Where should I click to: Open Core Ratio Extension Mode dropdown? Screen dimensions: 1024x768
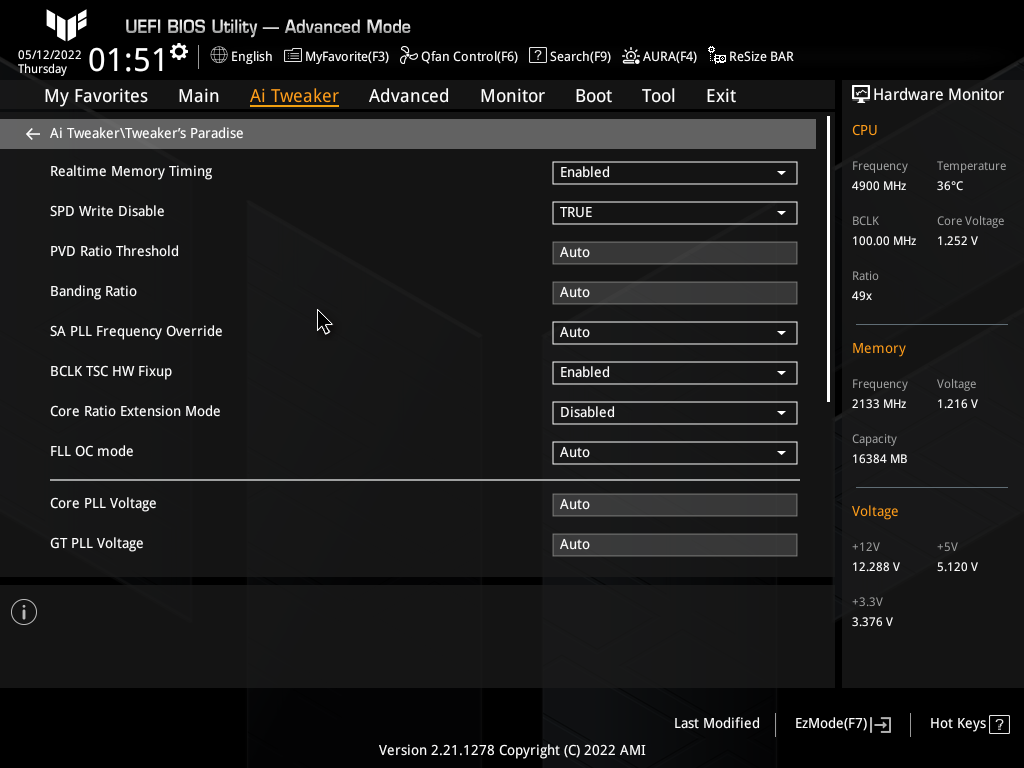click(675, 413)
